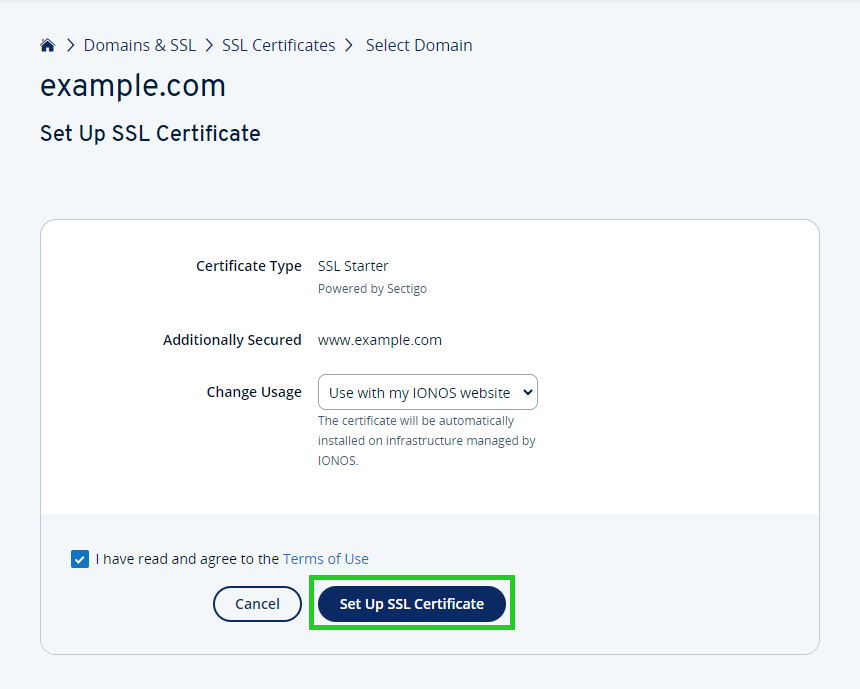Image resolution: width=860 pixels, height=689 pixels.
Task: Click the chevron right after the home icon
Action: click(x=71, y=45)
